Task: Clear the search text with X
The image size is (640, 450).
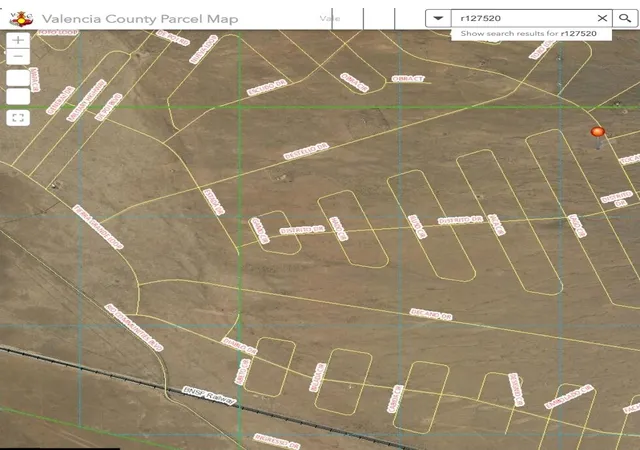Action: pos(602,18)
